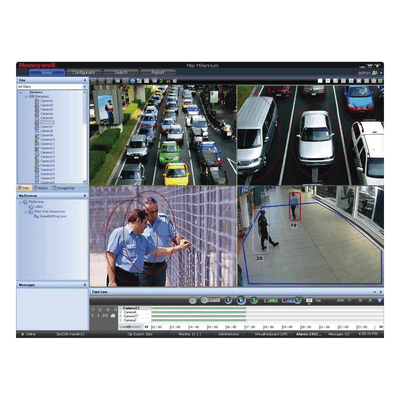Click the calendar icon in timeline bar

(x=309, y=300)
